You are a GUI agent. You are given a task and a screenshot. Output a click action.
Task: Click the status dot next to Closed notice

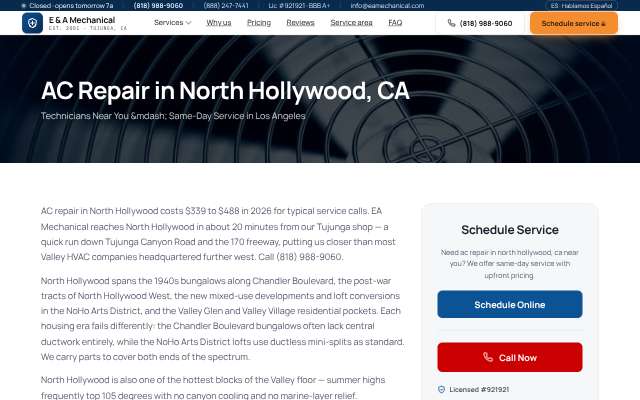pos(23,6)
